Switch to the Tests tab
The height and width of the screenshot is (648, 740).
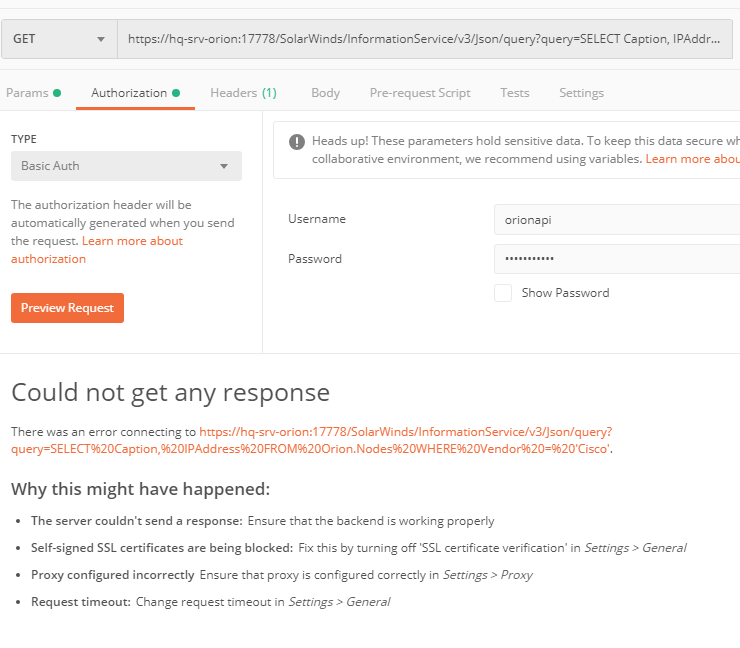click(x=515, y=93)
